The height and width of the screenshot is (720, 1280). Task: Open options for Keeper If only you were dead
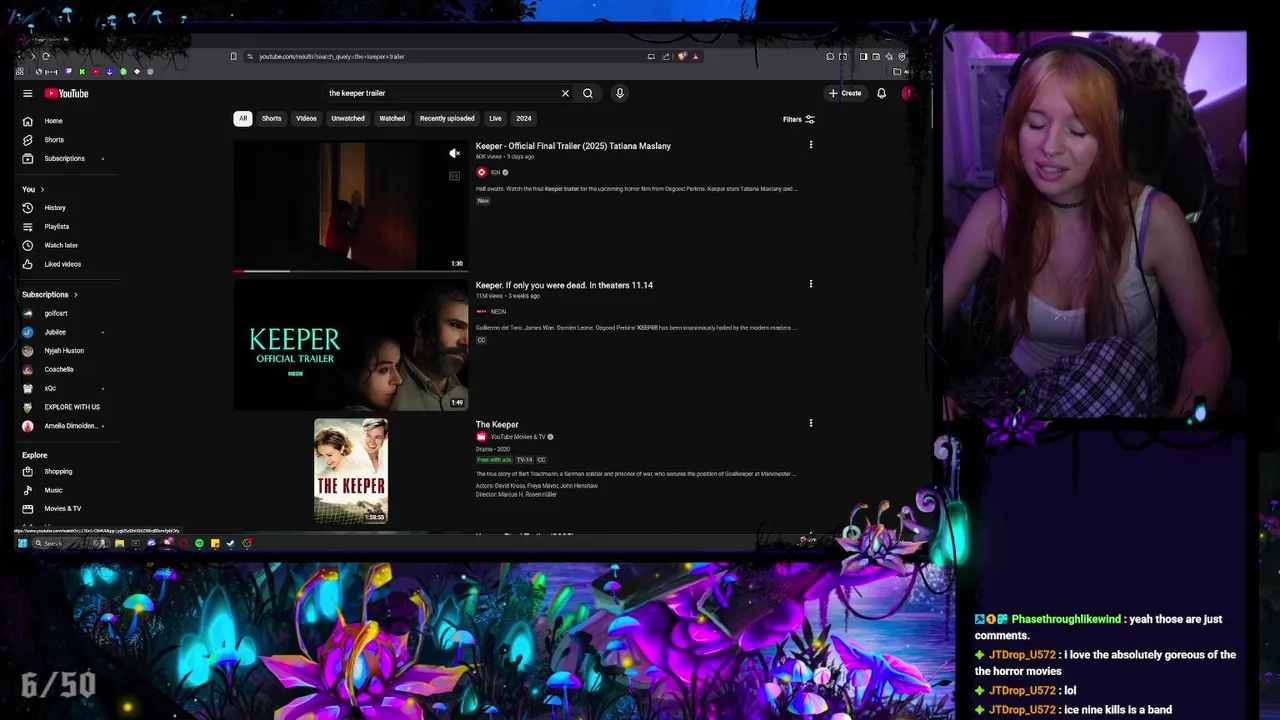tap(811, 284)
